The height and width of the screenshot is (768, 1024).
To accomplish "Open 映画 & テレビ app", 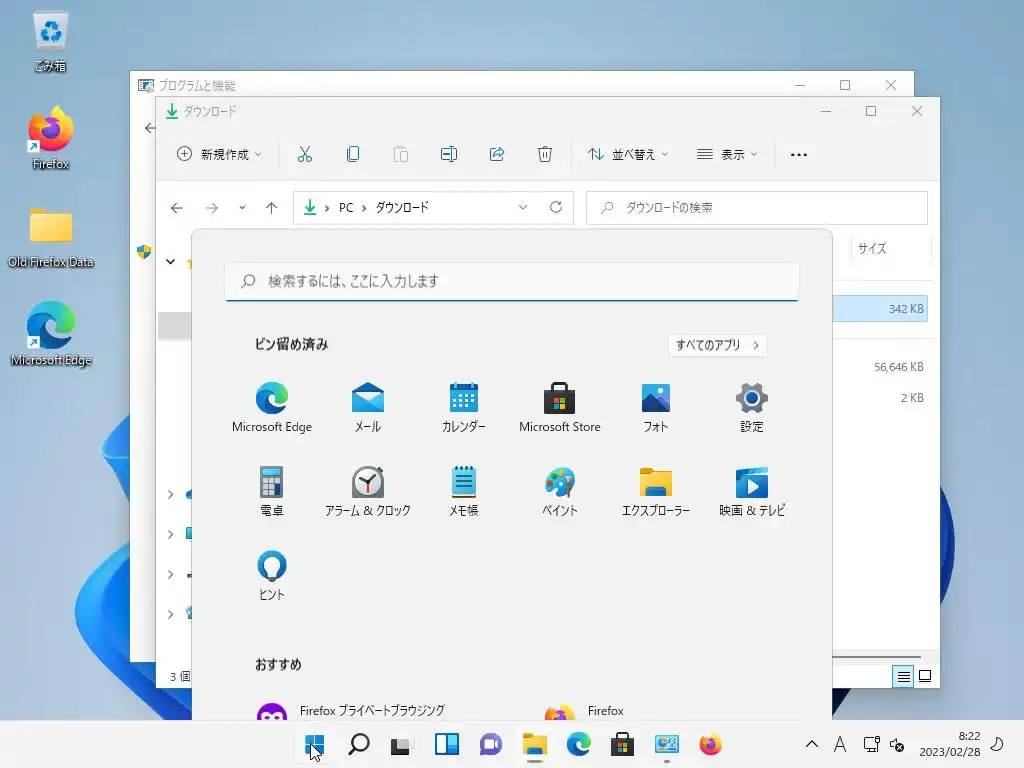I will (x=752, y=491).
